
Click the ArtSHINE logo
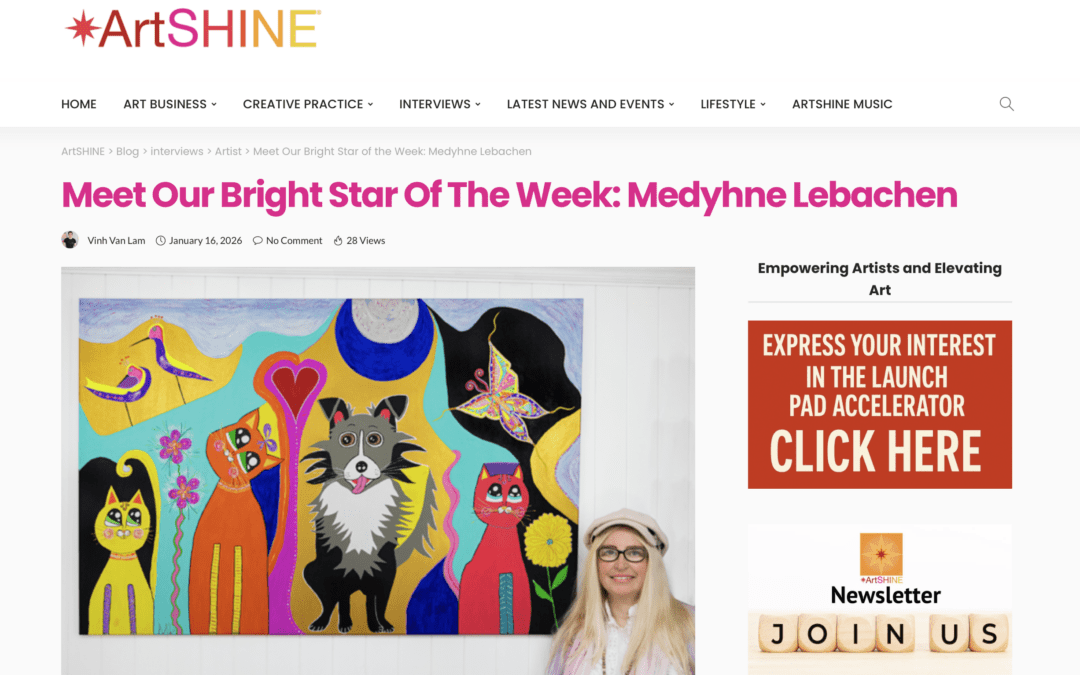click(192, 29)
